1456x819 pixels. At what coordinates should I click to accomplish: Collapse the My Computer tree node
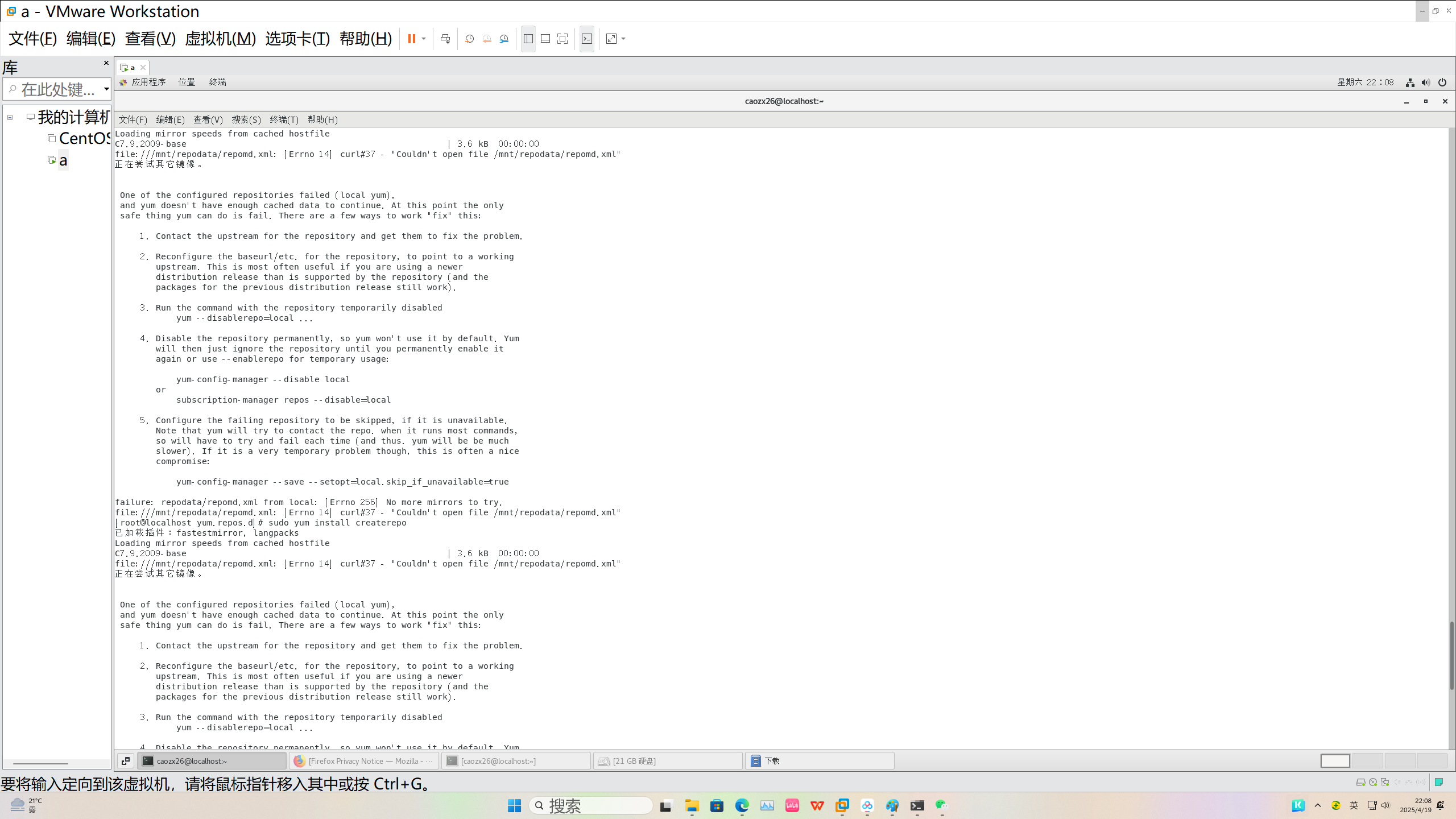(10, 117)
